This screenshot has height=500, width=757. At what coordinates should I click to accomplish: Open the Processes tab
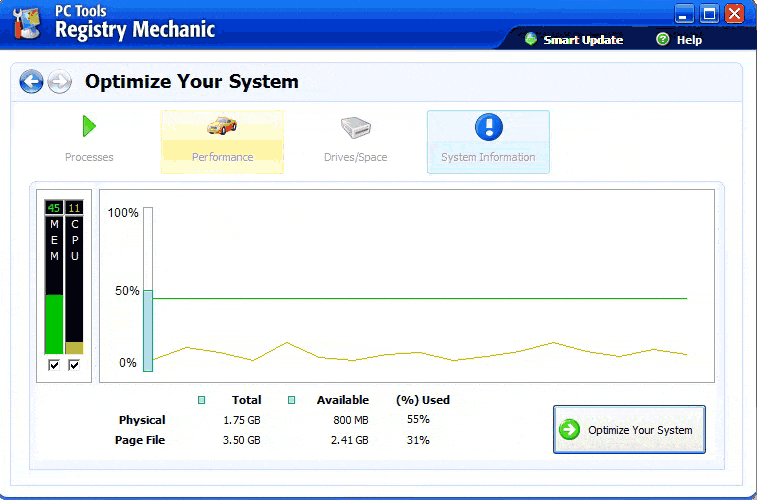pyautogui.click(x=89, y=142)
